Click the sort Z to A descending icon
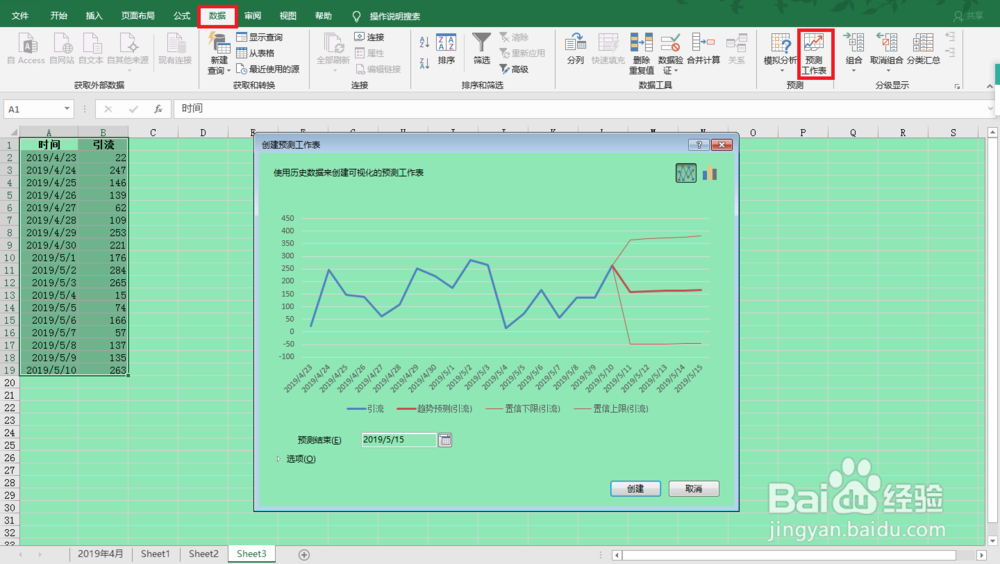The image size is (1000, 564). pos(425,63)
